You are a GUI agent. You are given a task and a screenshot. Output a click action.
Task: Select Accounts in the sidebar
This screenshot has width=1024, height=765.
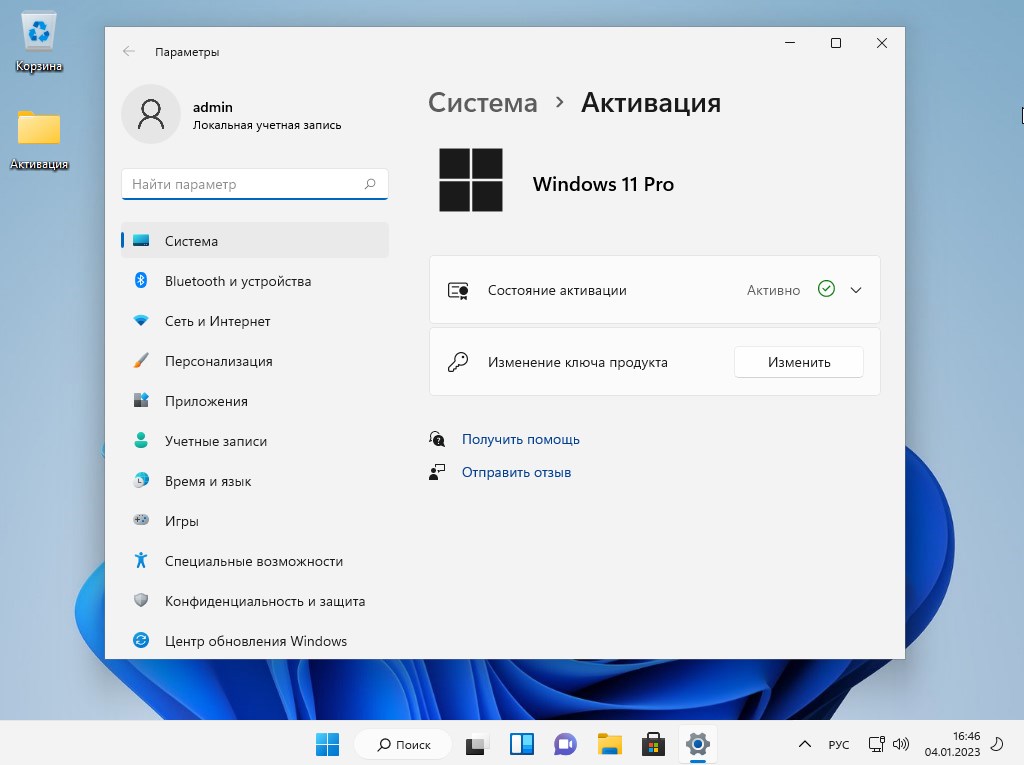click(215, 441)
